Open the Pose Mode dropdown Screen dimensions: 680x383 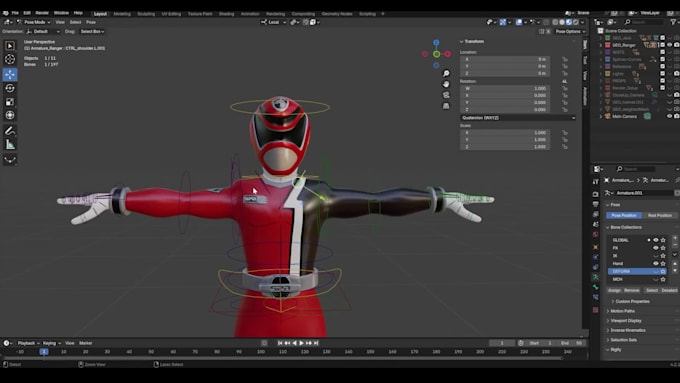pos(34,22)
